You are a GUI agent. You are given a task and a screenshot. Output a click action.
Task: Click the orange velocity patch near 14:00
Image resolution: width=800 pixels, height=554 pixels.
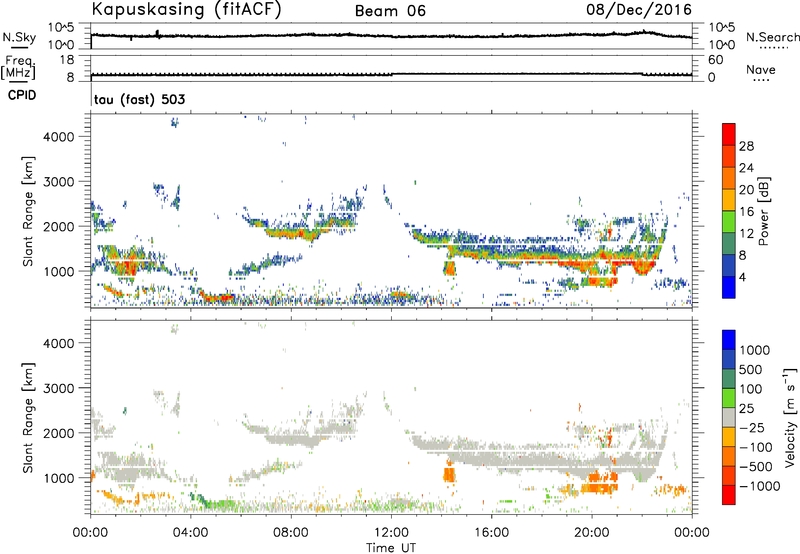449,475
